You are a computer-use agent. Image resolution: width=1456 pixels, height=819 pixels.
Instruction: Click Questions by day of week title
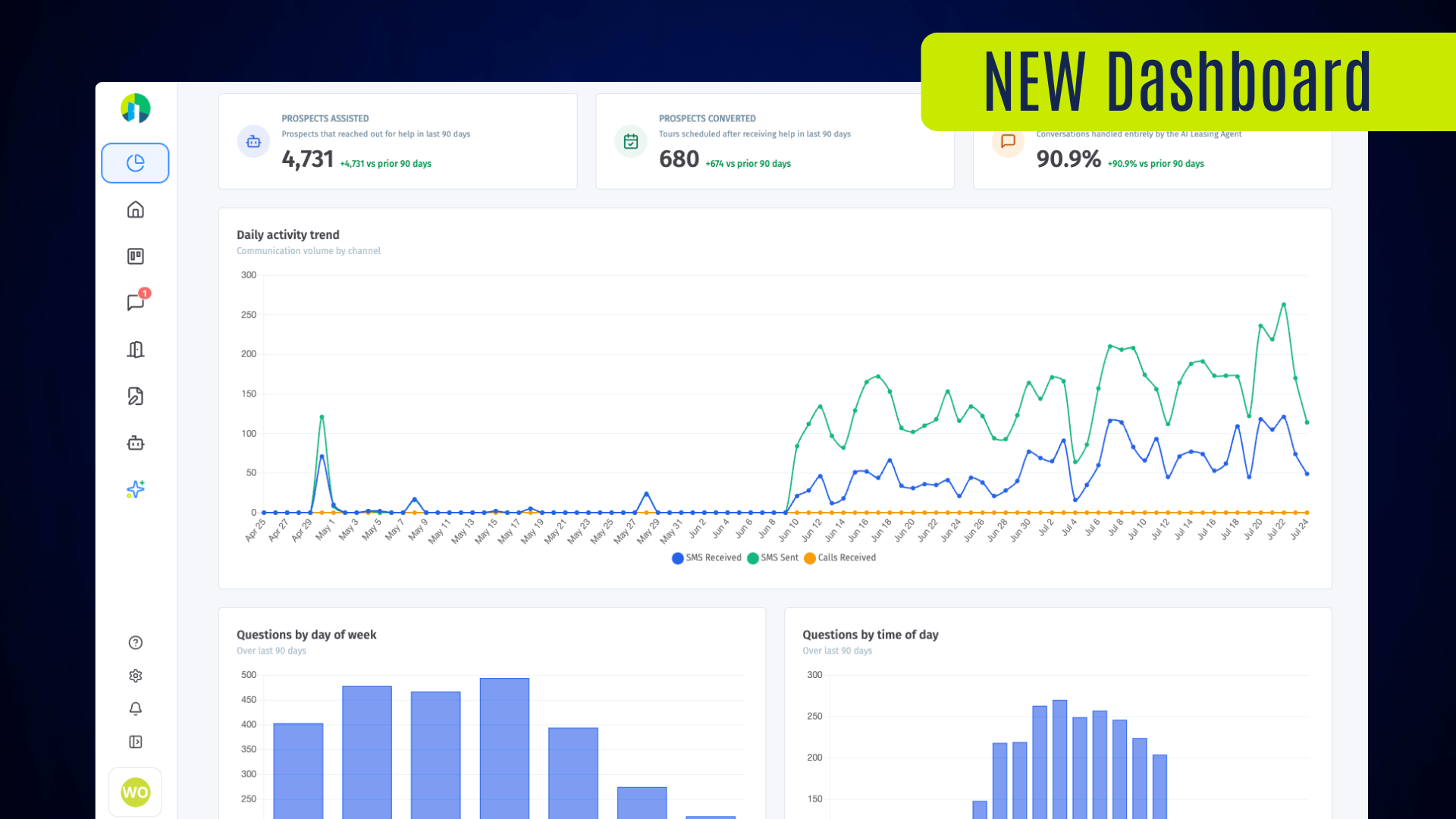[306, 635]
